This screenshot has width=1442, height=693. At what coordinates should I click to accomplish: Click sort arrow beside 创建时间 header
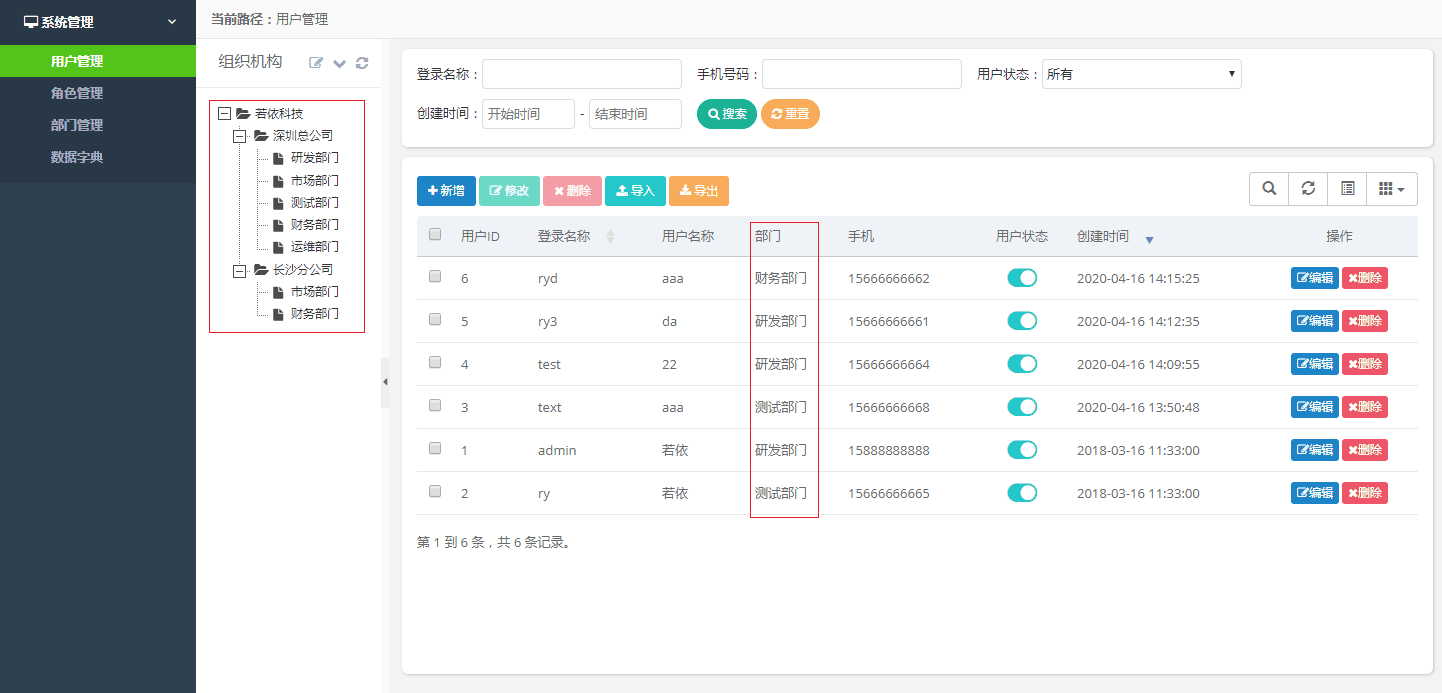1149,239
